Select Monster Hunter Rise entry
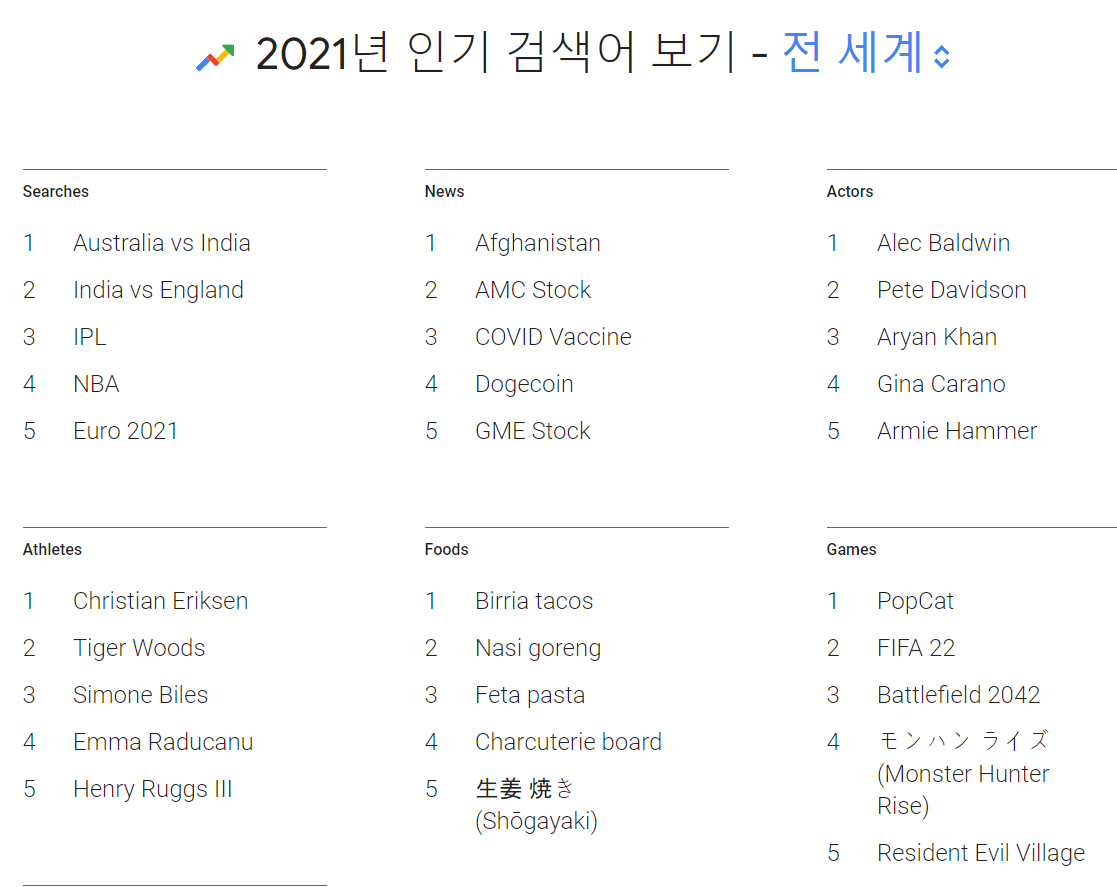1117x887 pixels. coord(963,774)
